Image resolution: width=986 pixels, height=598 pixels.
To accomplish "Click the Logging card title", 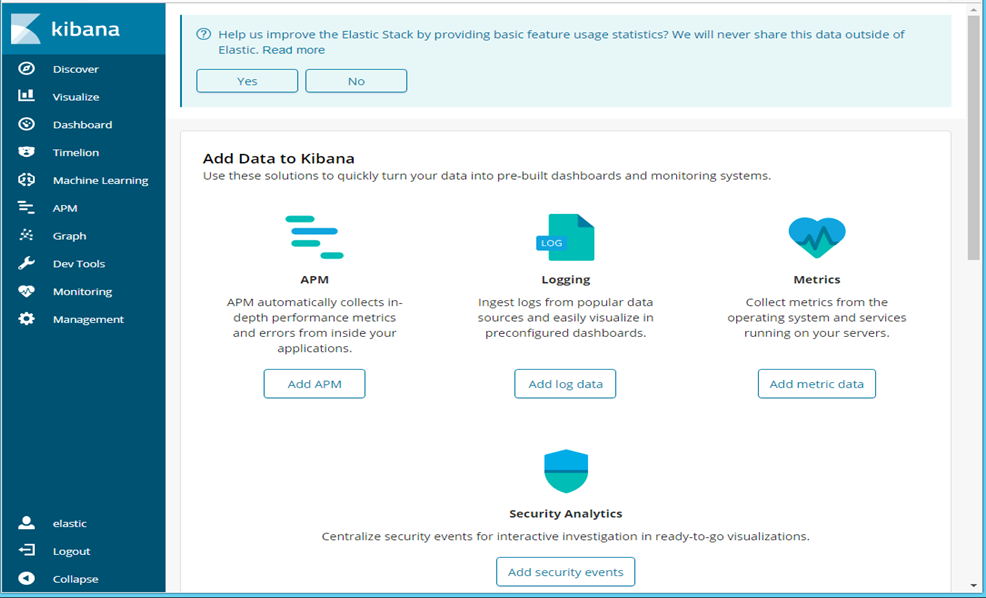I will [x=565, y=279].
